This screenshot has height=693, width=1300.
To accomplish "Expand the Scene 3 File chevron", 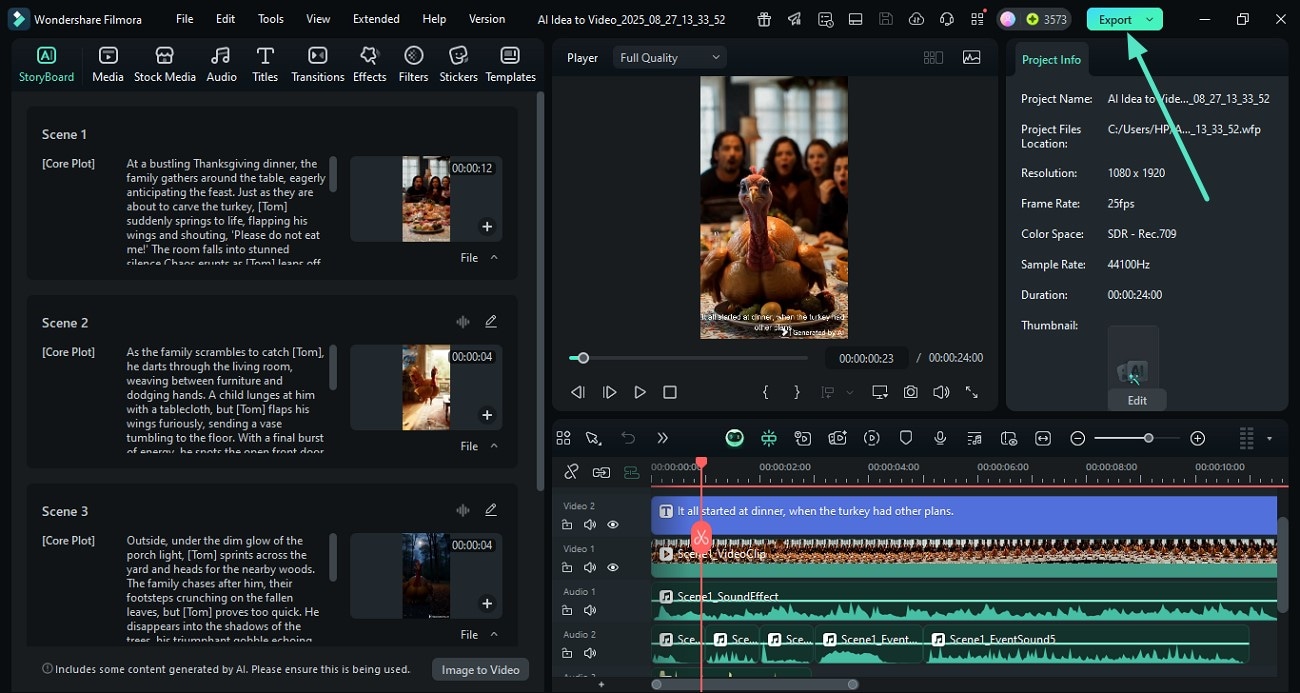I will (494, 635).
